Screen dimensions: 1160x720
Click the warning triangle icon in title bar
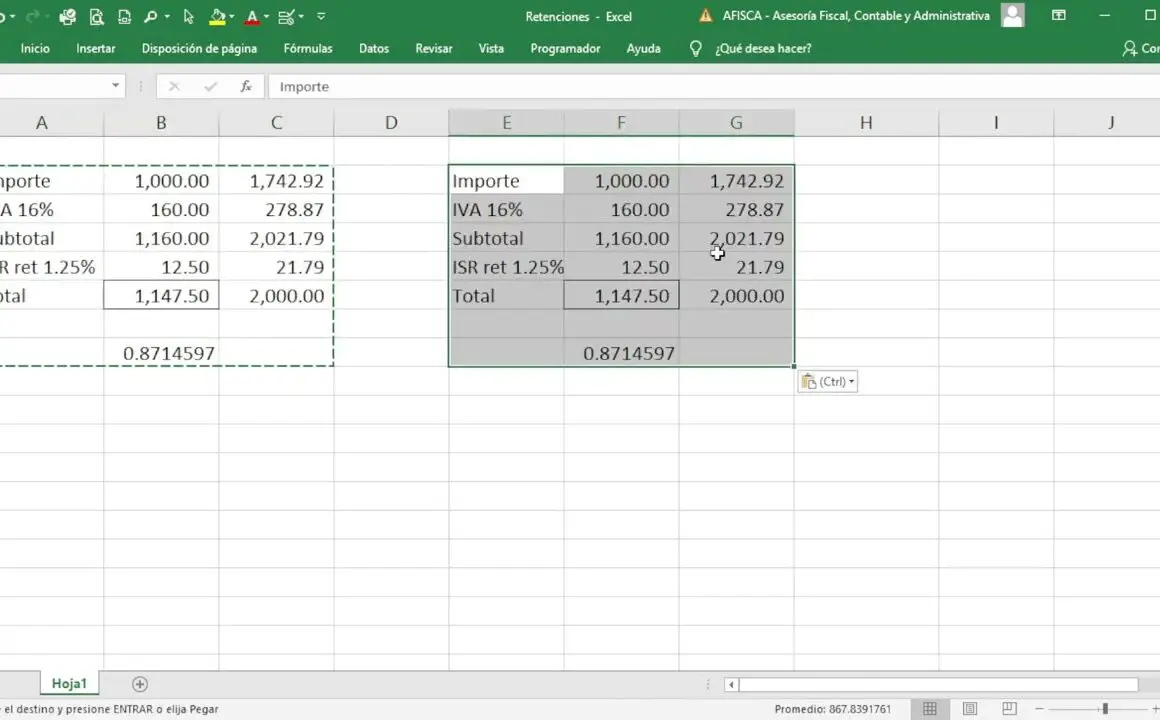pyautogui.click(x=706, y=16)
